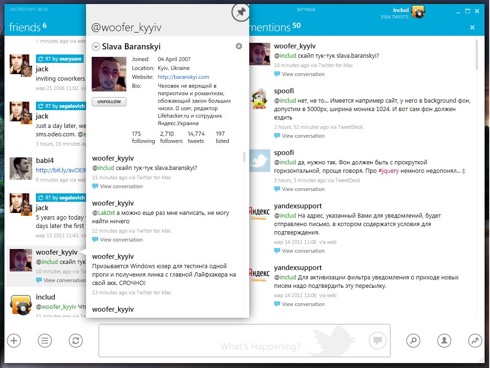This screenshot has height=368, width=490.
Task: Close the mentions column
Action: [x=472, y=27]
